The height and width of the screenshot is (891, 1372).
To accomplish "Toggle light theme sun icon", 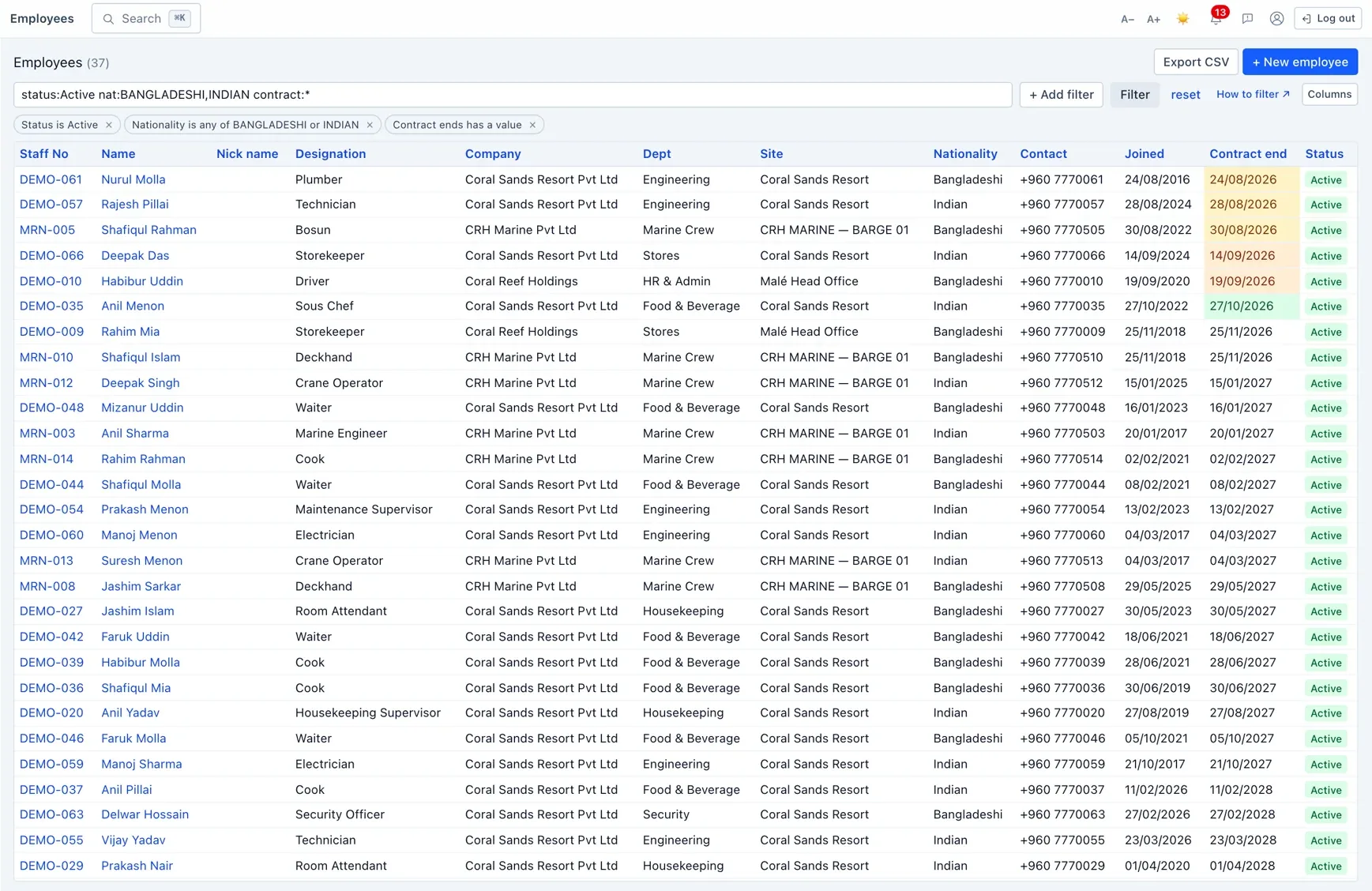I will coord(1182,19).
